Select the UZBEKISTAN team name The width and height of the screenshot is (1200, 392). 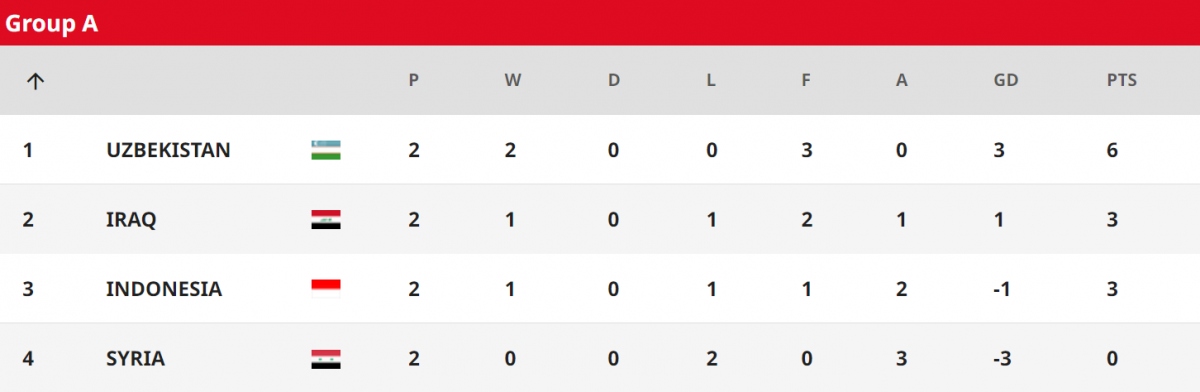(x=168, y=150)
